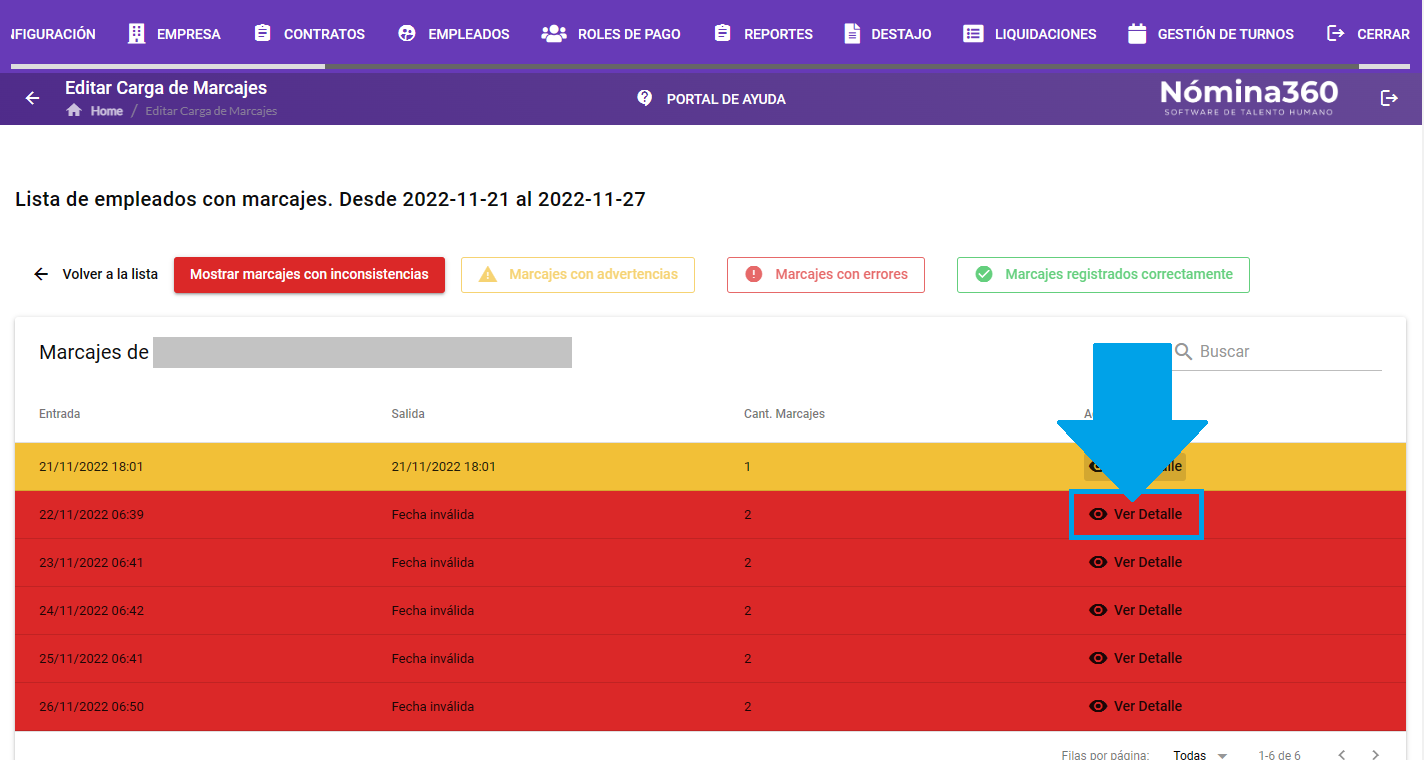1424x760 pixels.
Task: Go back using the header back arrow
Action: click(32, 98)
